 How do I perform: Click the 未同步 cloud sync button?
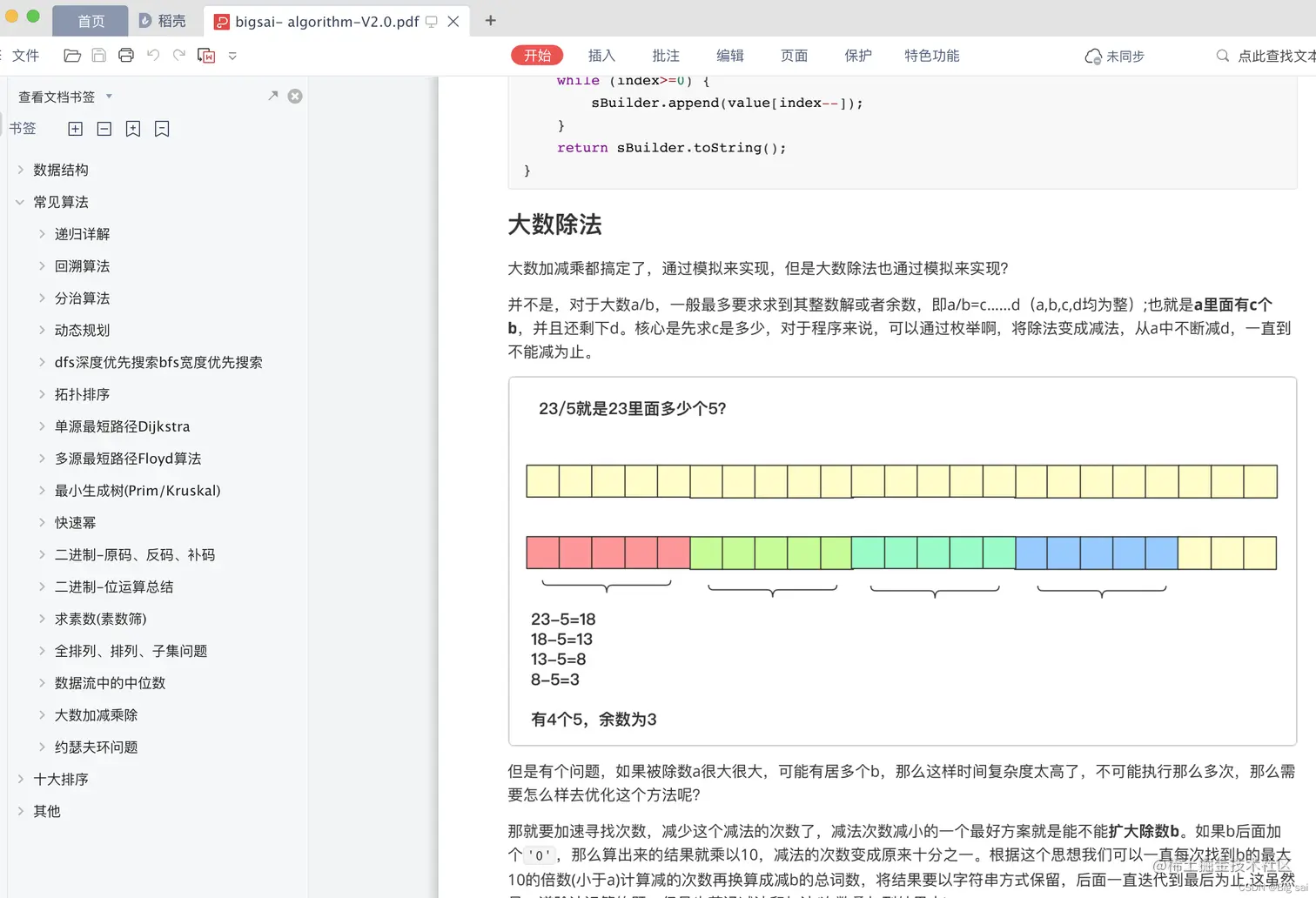(x=1115, y=57)
